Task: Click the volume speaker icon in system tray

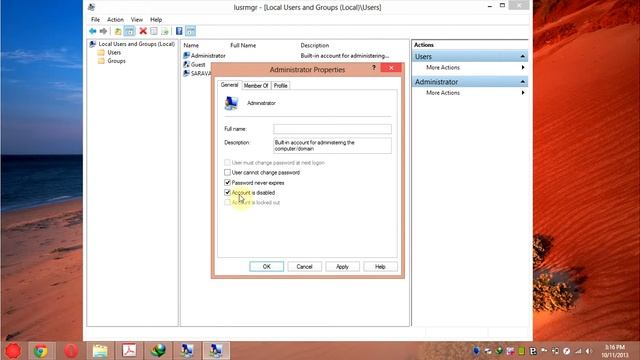Action: [588, 351]
